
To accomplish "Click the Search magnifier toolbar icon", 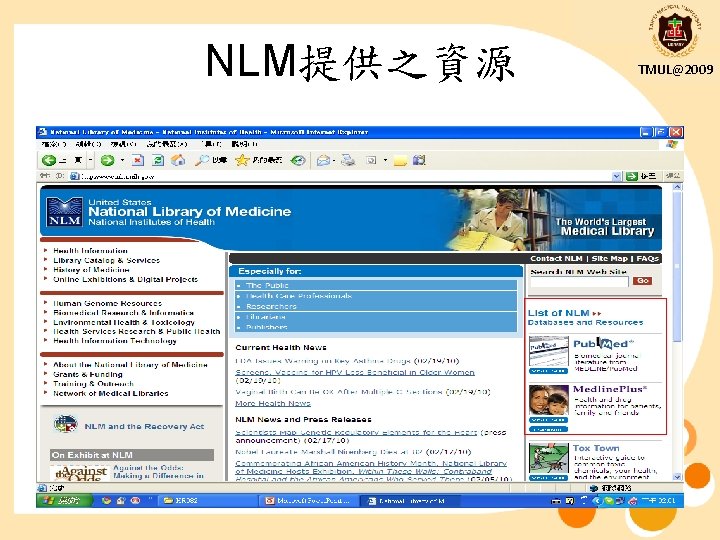I will [202, 160].
